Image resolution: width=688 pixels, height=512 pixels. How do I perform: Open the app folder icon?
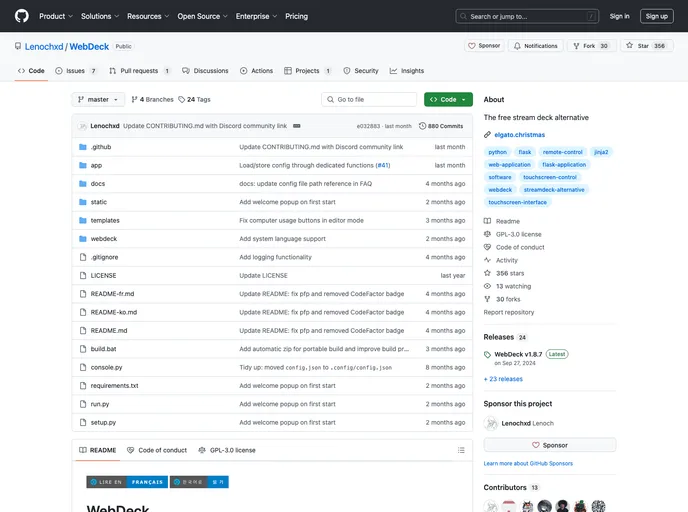pyautogui.click(x=82, y=165)
